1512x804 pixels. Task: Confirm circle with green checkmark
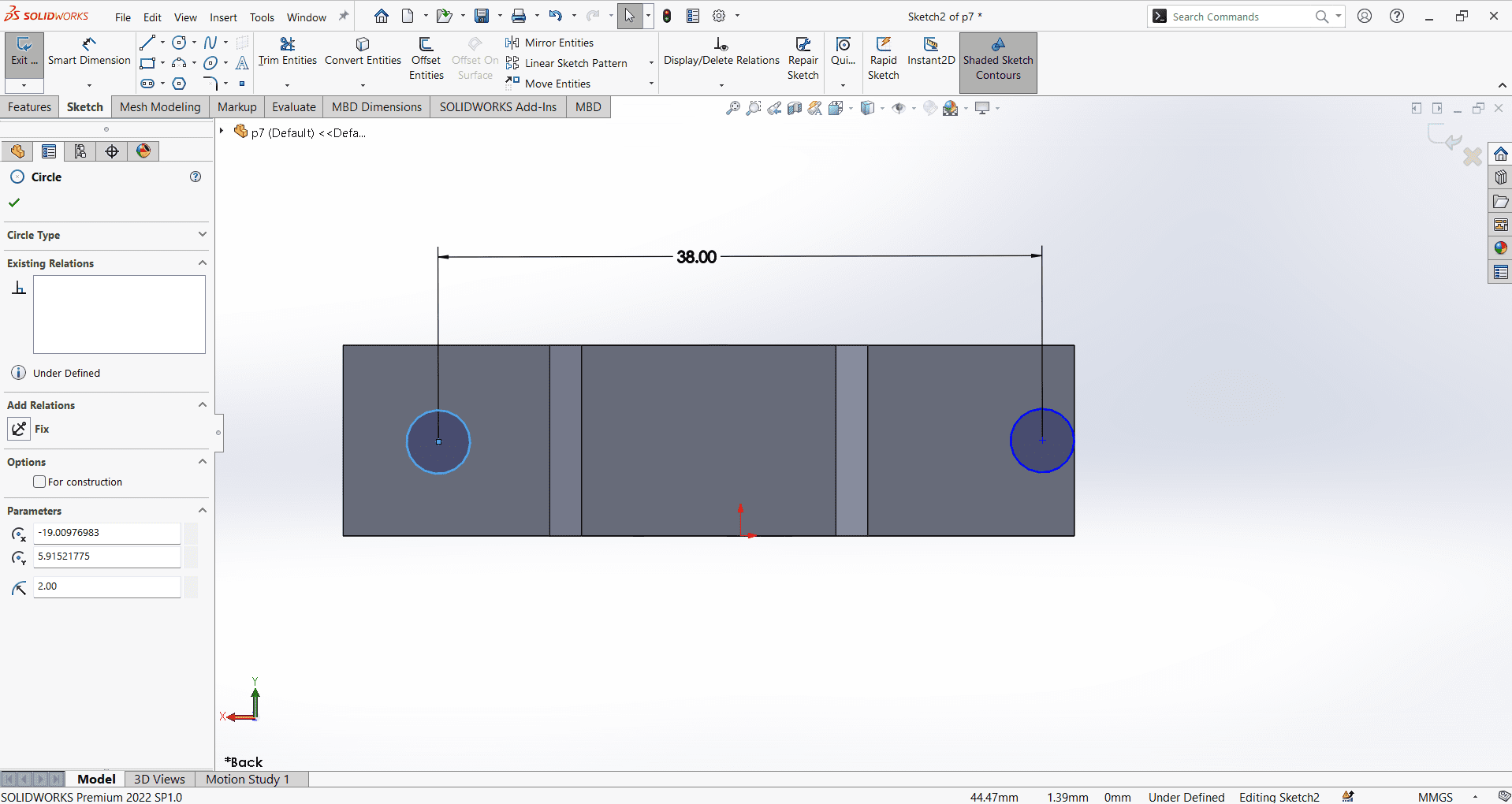point(14,203)
